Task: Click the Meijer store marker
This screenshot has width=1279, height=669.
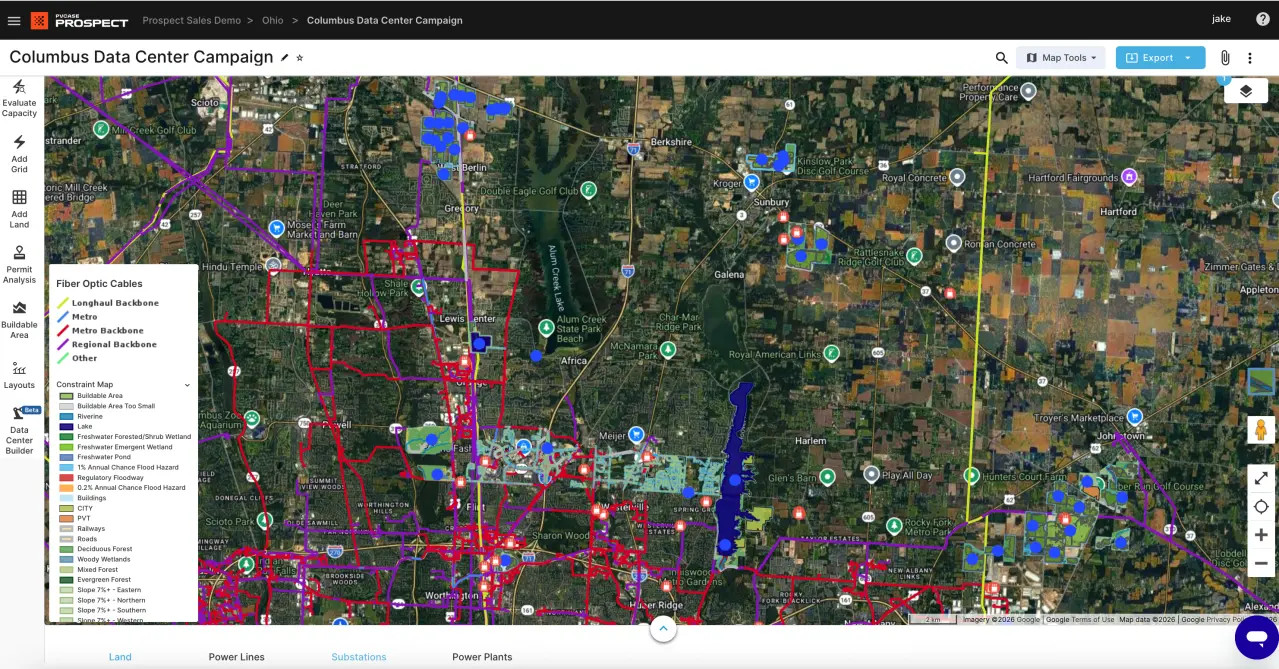Action: point(636,435)
